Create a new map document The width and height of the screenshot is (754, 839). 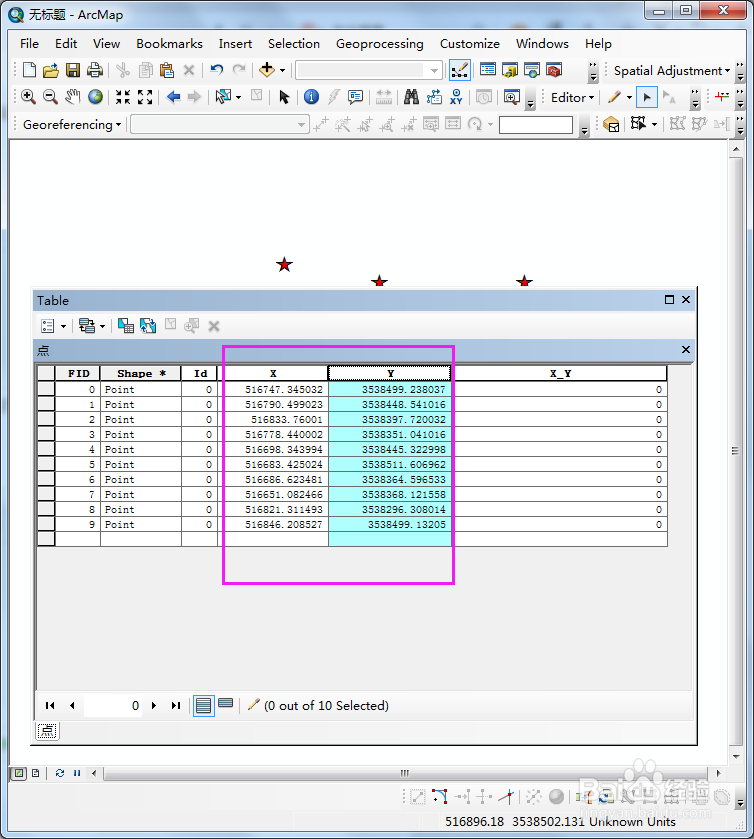[x=29, y=70]
